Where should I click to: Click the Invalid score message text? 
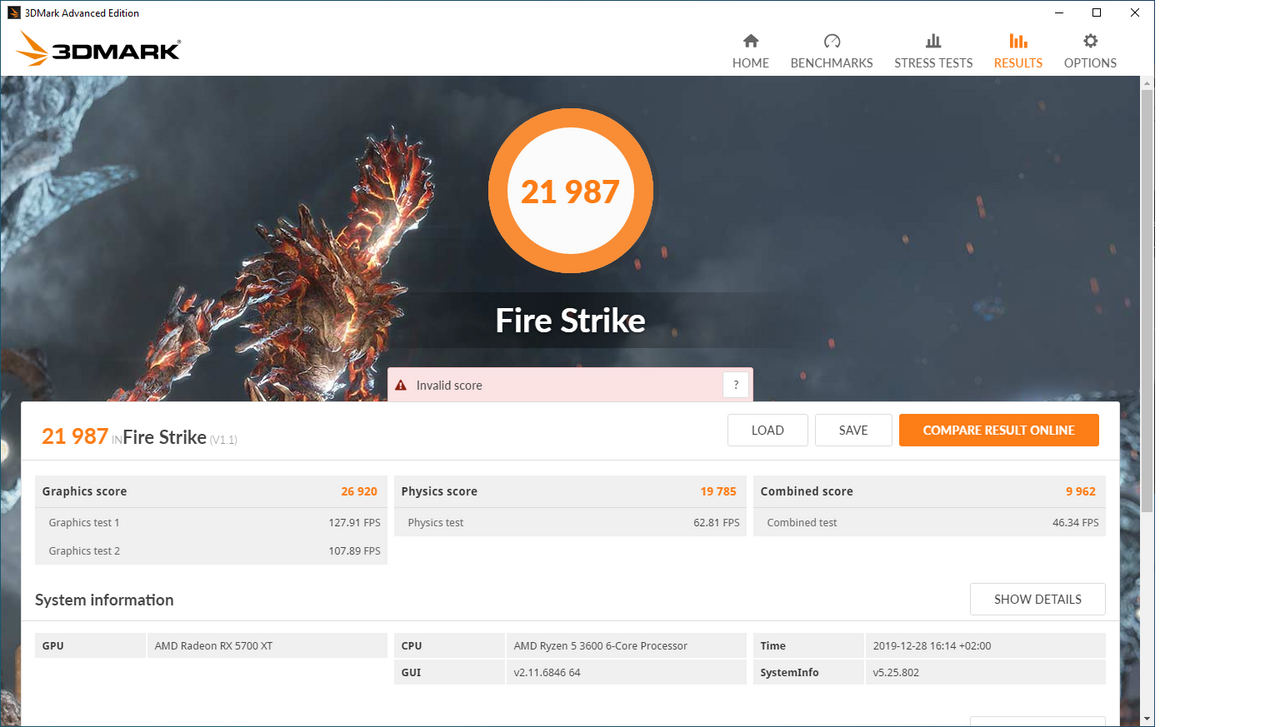(449, 385)
